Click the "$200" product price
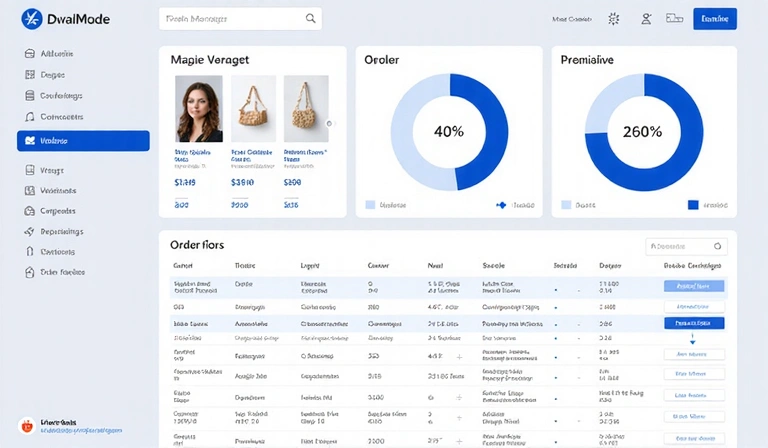The width and height of the screenshot is (768, 448). click(x=292, y=182)
